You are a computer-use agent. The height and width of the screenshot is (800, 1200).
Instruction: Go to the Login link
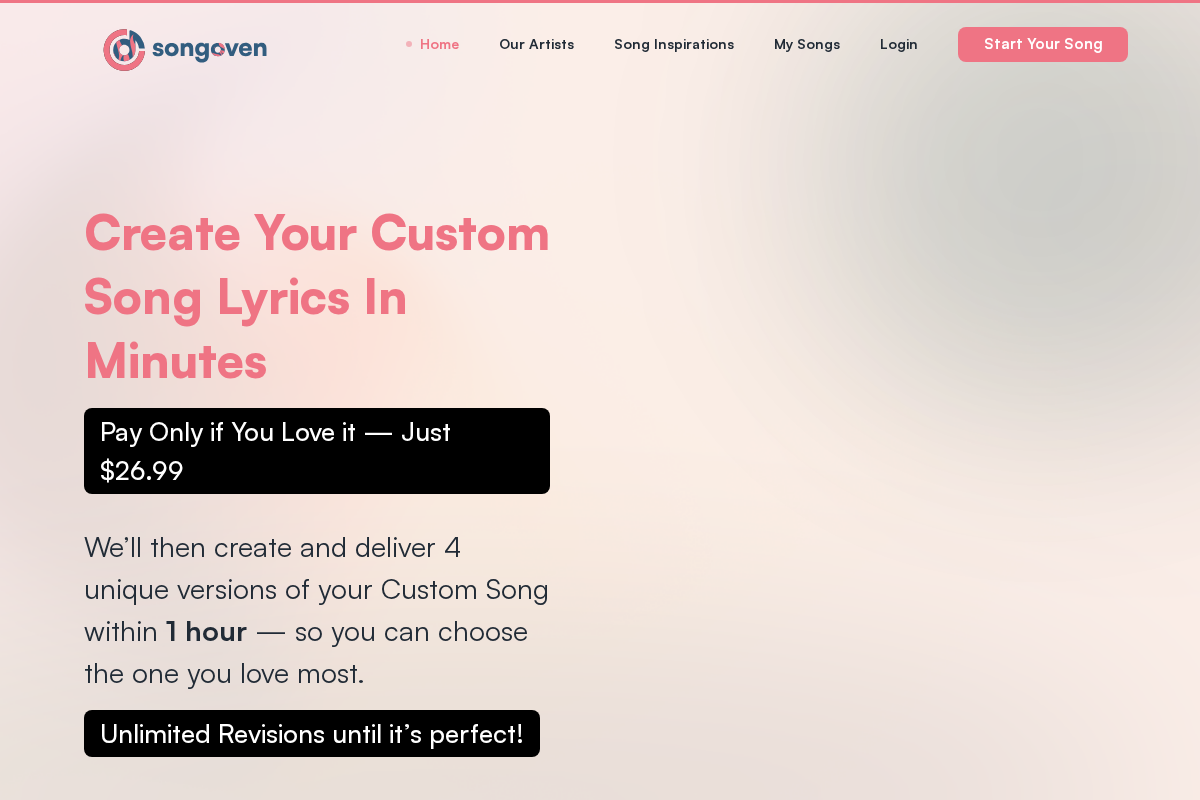coord(898,44)
